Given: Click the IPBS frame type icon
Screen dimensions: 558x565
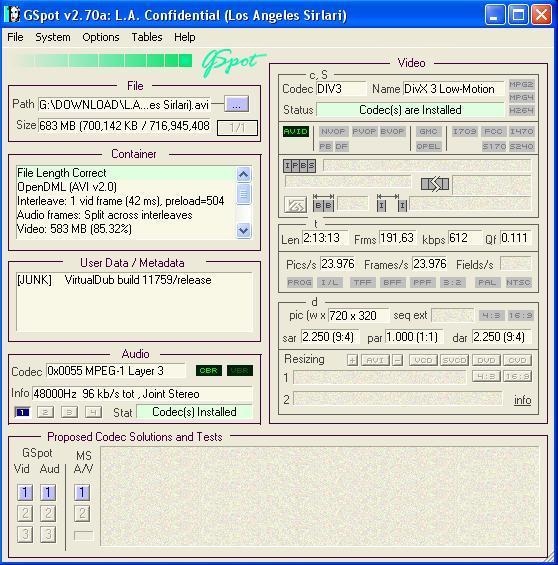Looking at the screenshot, I should coord(299,166).
